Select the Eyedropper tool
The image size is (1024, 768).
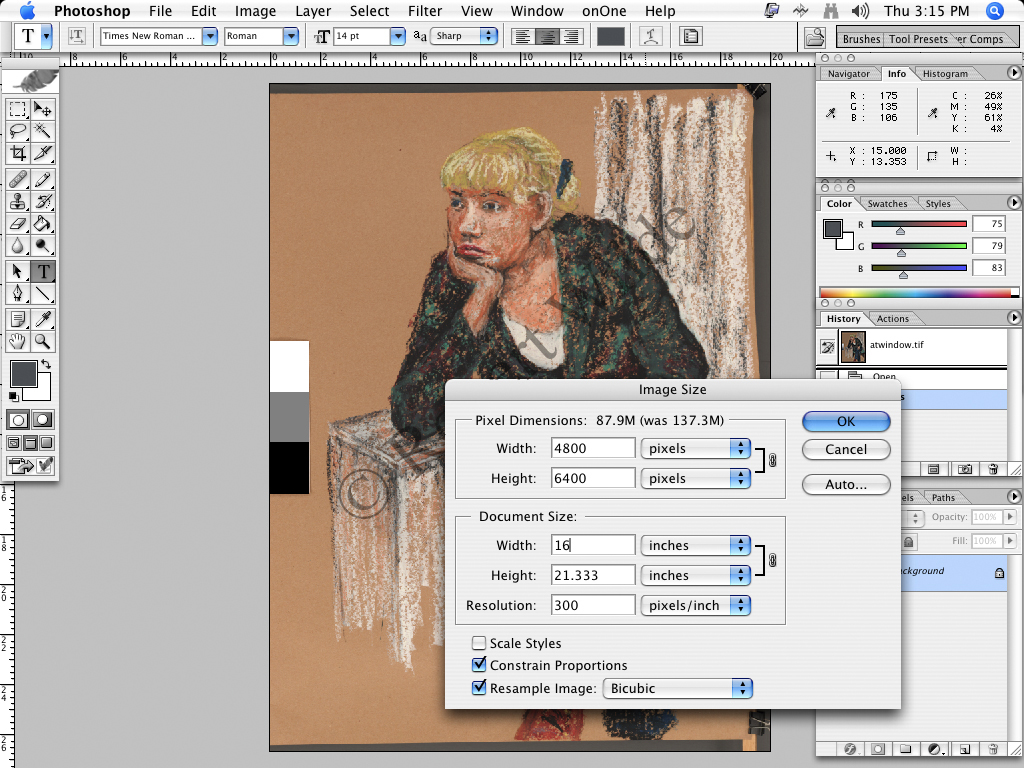[42, 319]
